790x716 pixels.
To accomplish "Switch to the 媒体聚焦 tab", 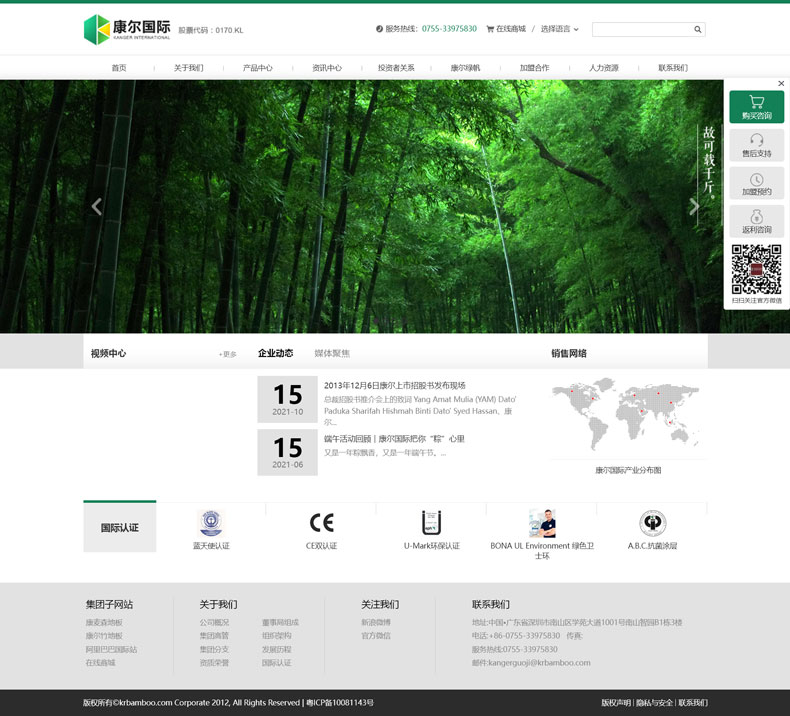I will point(332,353).
